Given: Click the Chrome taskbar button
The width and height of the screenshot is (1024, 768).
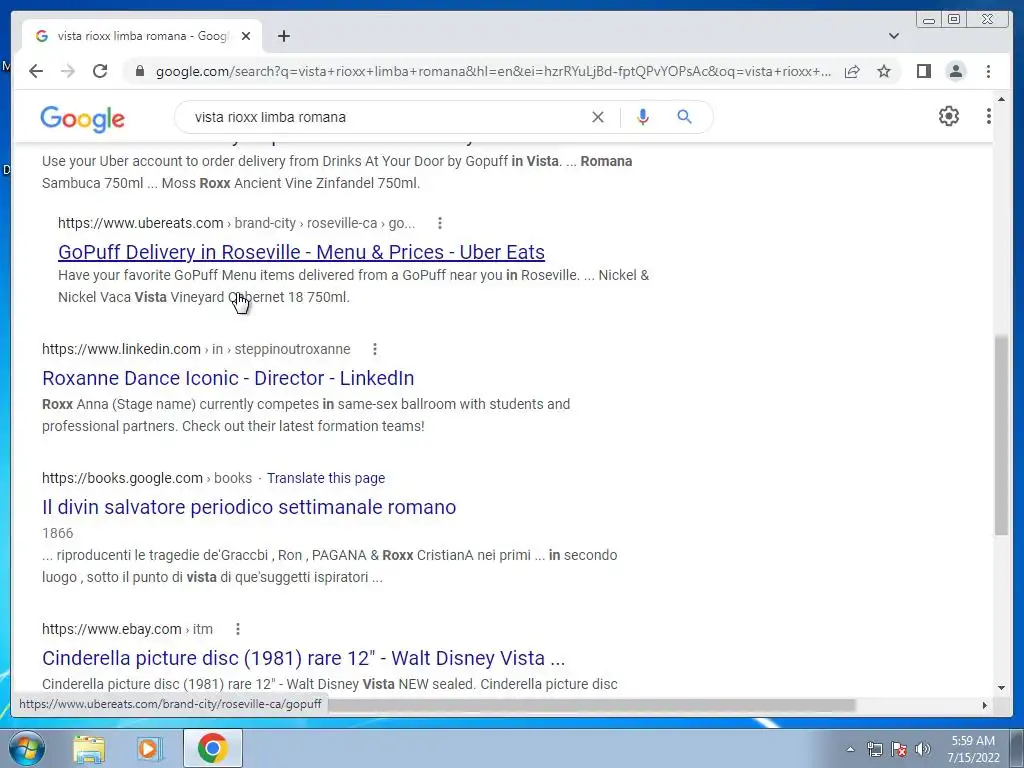Looking at the screenshot, I should [x=213, y=748].
